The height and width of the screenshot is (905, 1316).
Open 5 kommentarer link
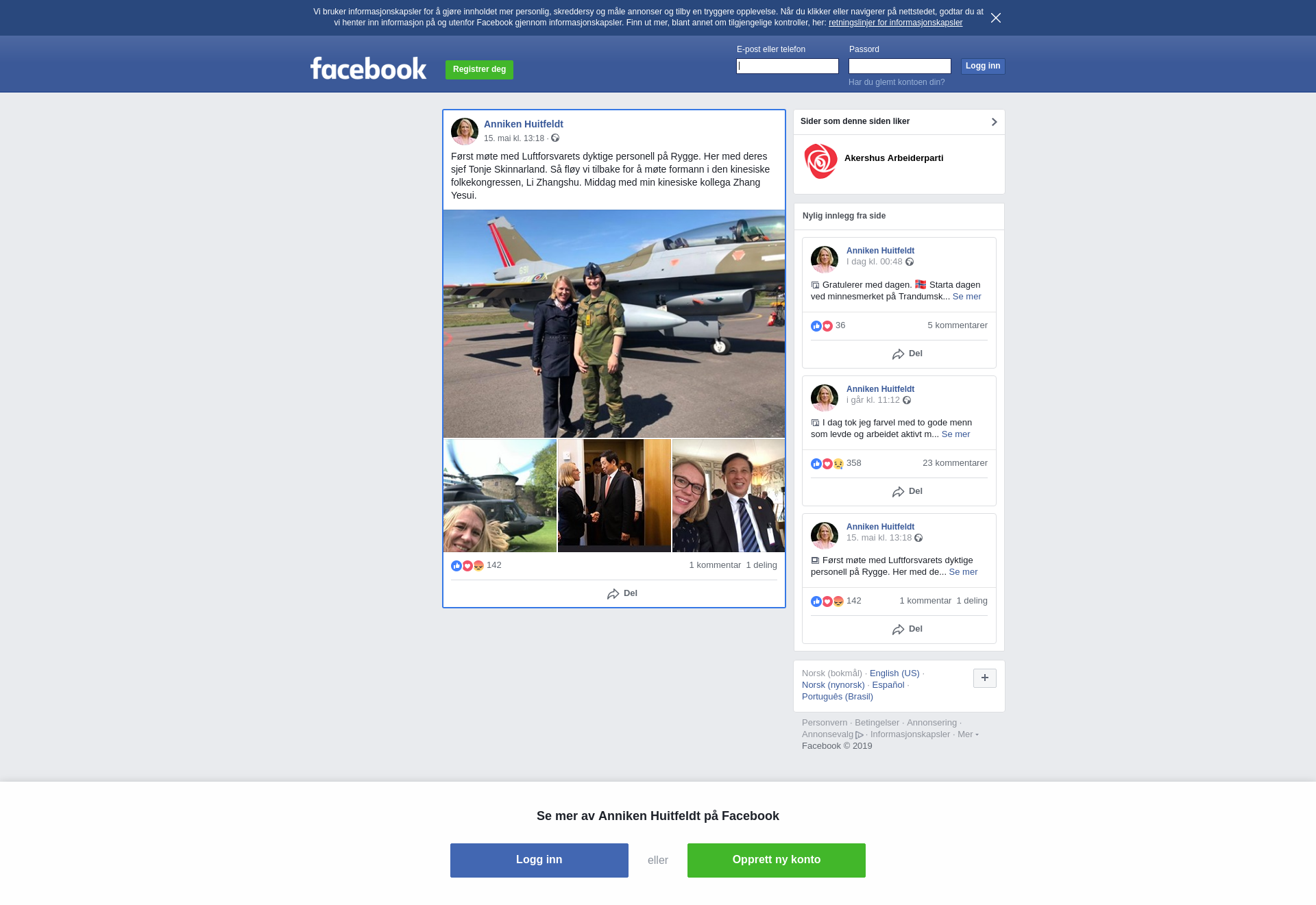tap(958, 325)
